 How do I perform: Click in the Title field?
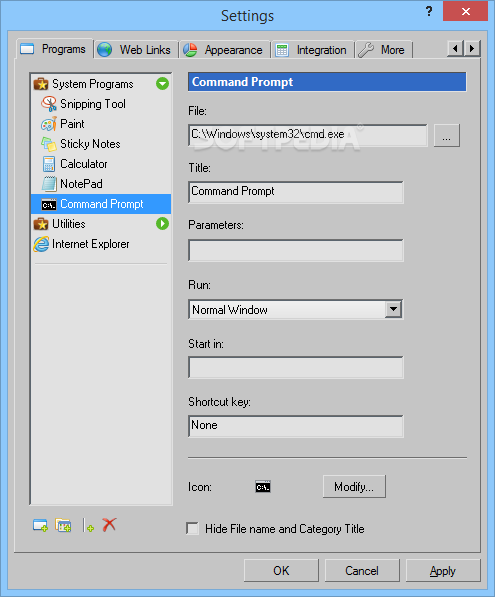click(296, 192)
